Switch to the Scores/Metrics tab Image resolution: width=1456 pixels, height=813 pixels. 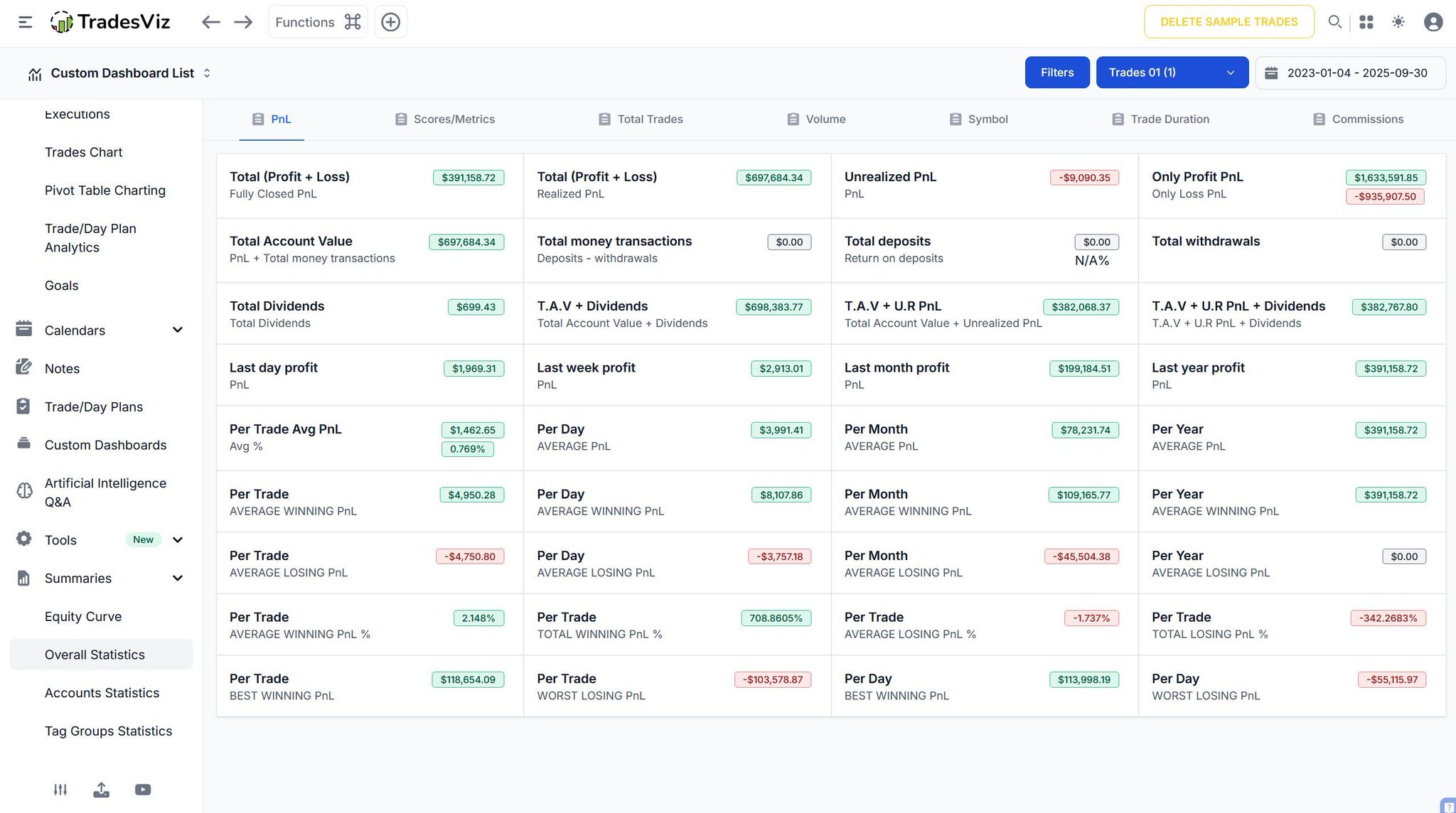click(445, 119)
